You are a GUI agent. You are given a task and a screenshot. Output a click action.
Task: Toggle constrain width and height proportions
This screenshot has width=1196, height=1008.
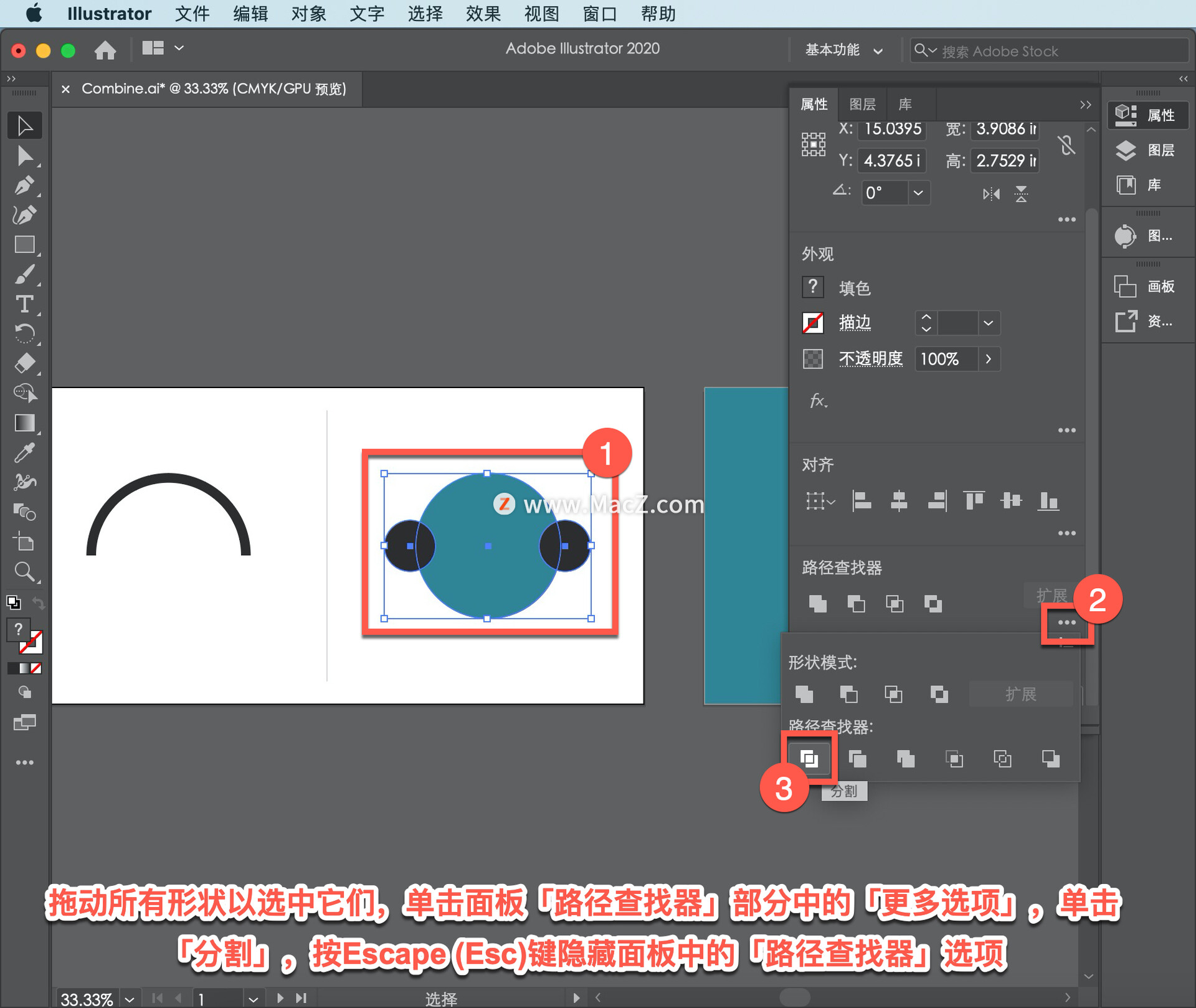(x=1066, y=145)
